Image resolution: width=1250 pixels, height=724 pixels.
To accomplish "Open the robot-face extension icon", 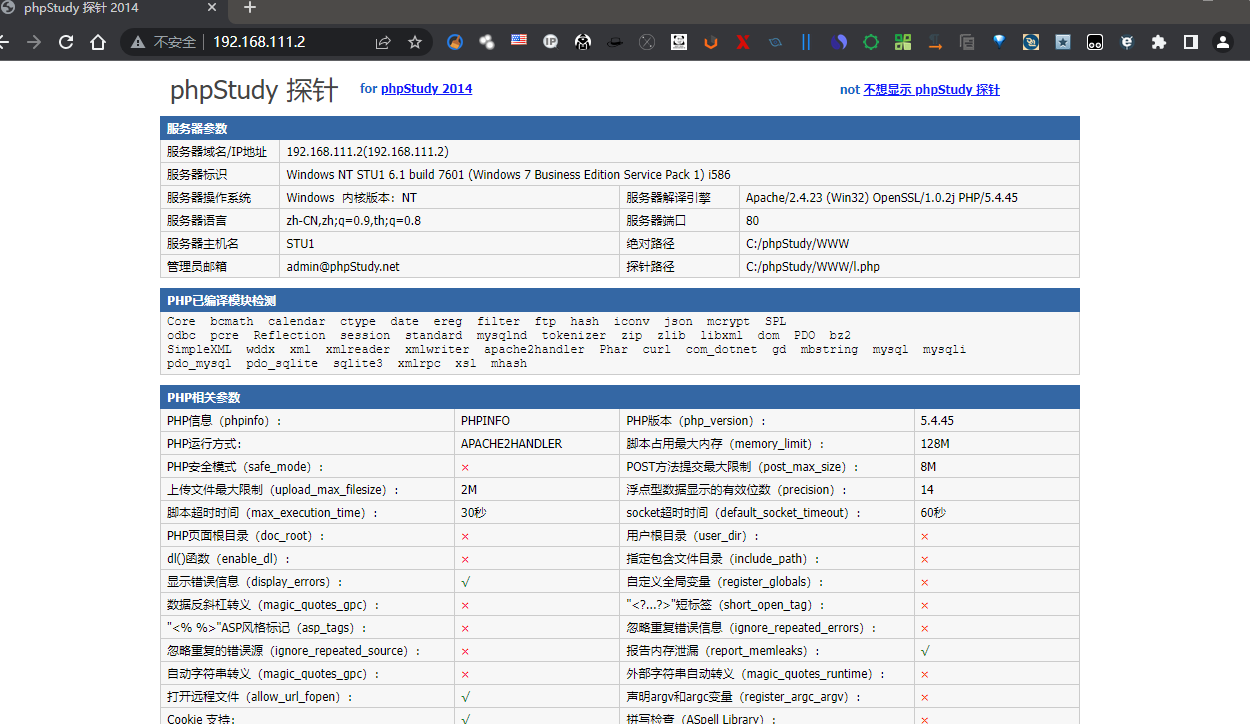I will click(x=1095, y=42).
